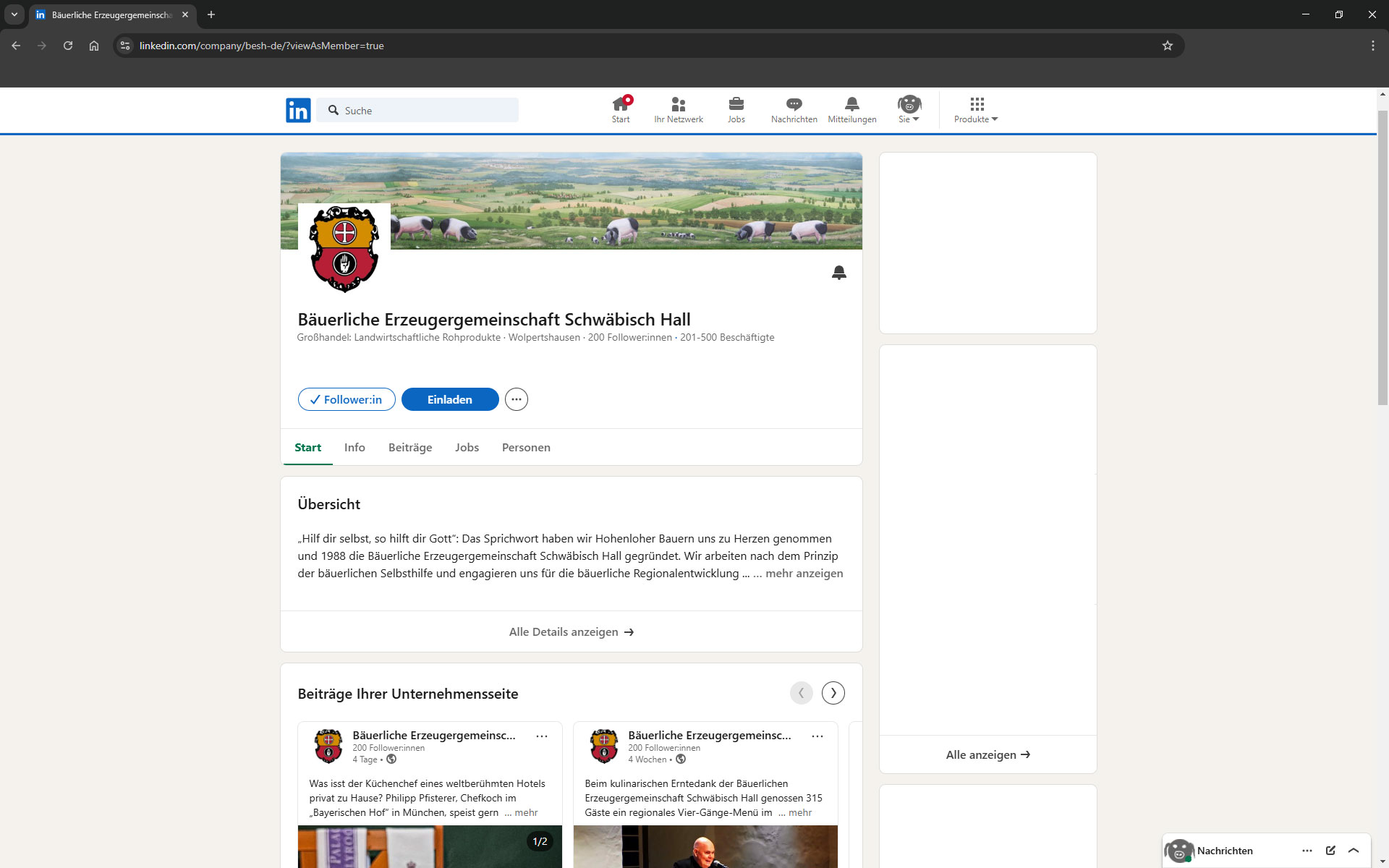Open Alle Details anzeigen
This screenshot has width=1389, height=868.
tap(571, 631)
